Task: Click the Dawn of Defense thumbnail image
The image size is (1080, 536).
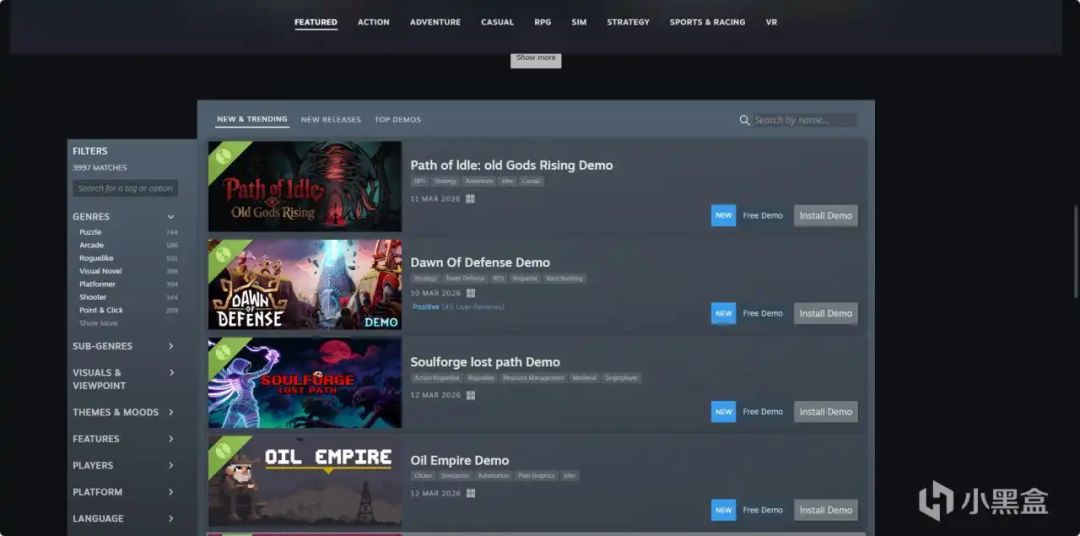Action: click(304, 285)
